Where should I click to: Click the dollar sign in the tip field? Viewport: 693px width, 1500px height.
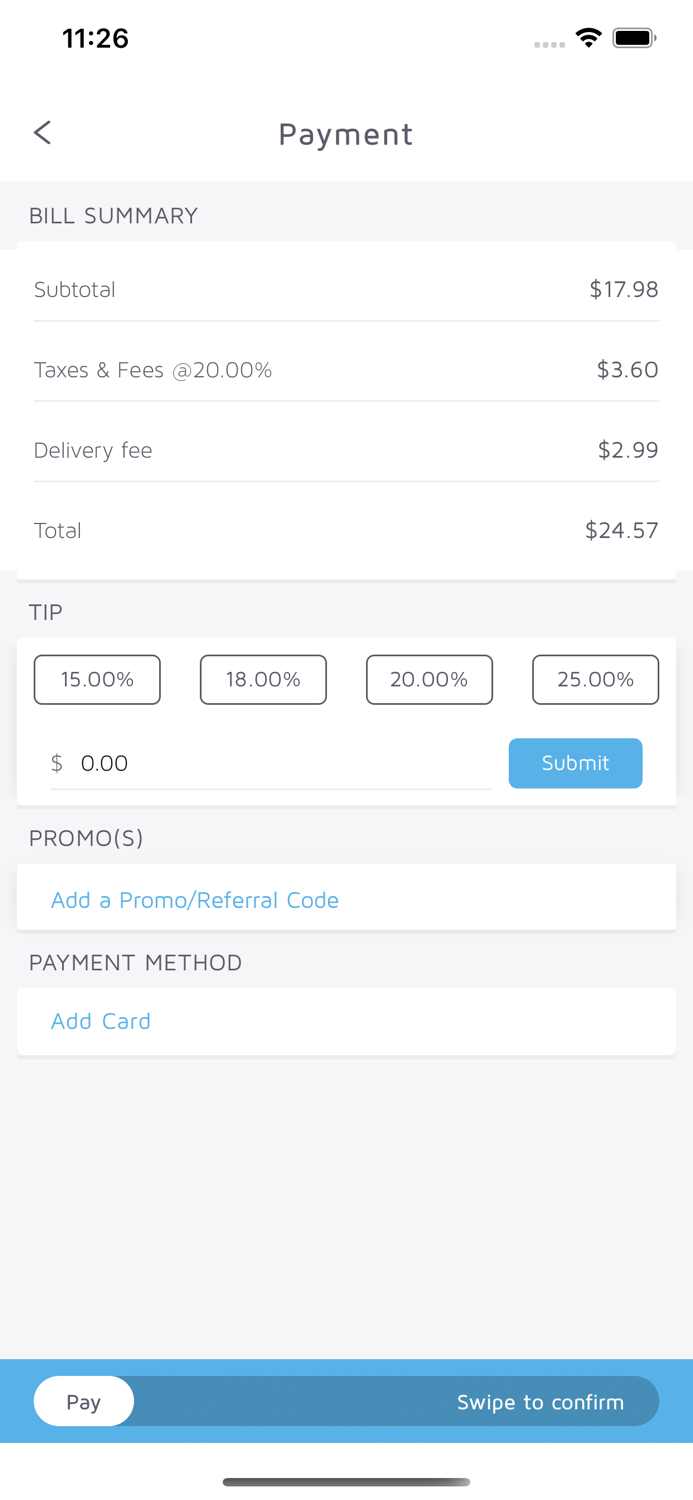coord(58,763)
